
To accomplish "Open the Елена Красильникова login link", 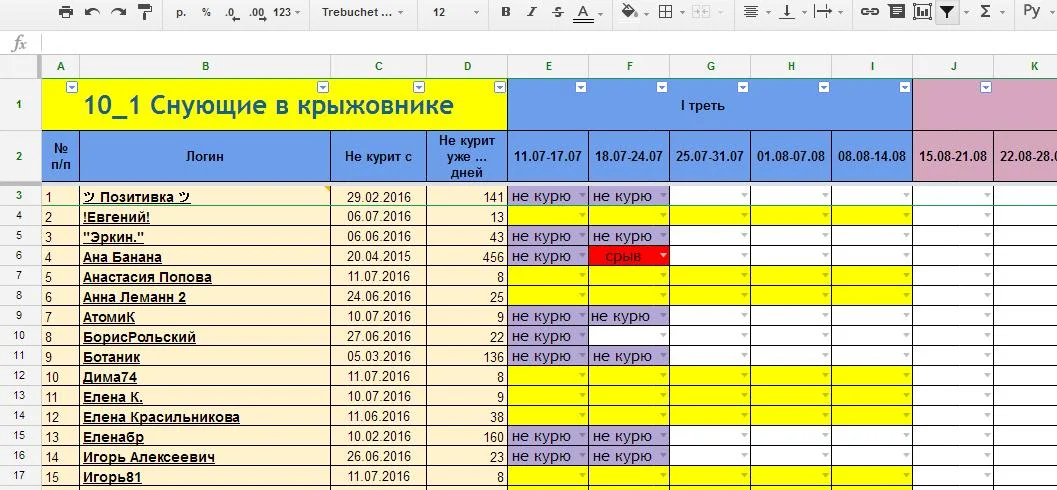I will pos(161,417).
